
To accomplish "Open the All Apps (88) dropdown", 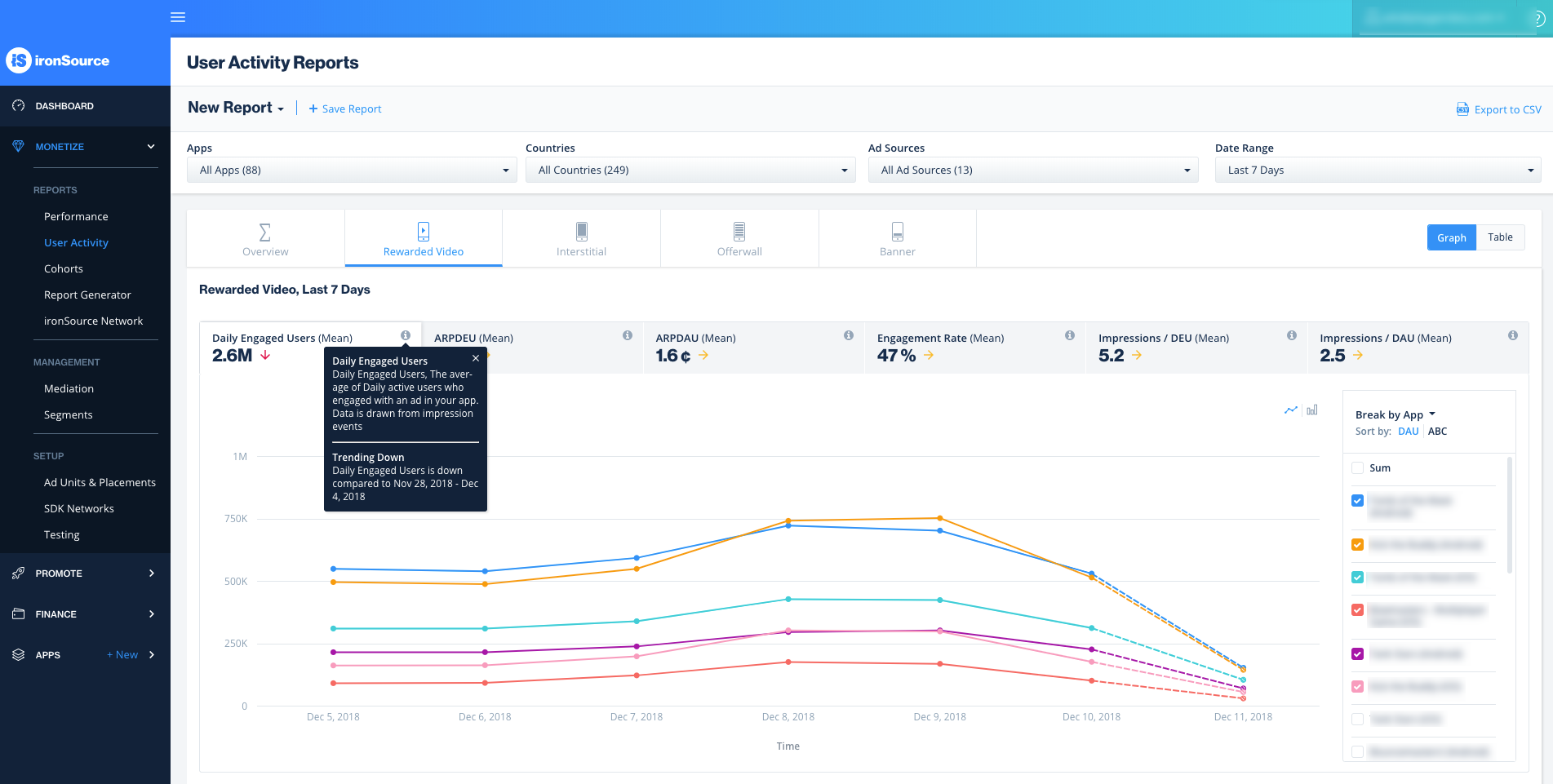I will pos(352,171).
